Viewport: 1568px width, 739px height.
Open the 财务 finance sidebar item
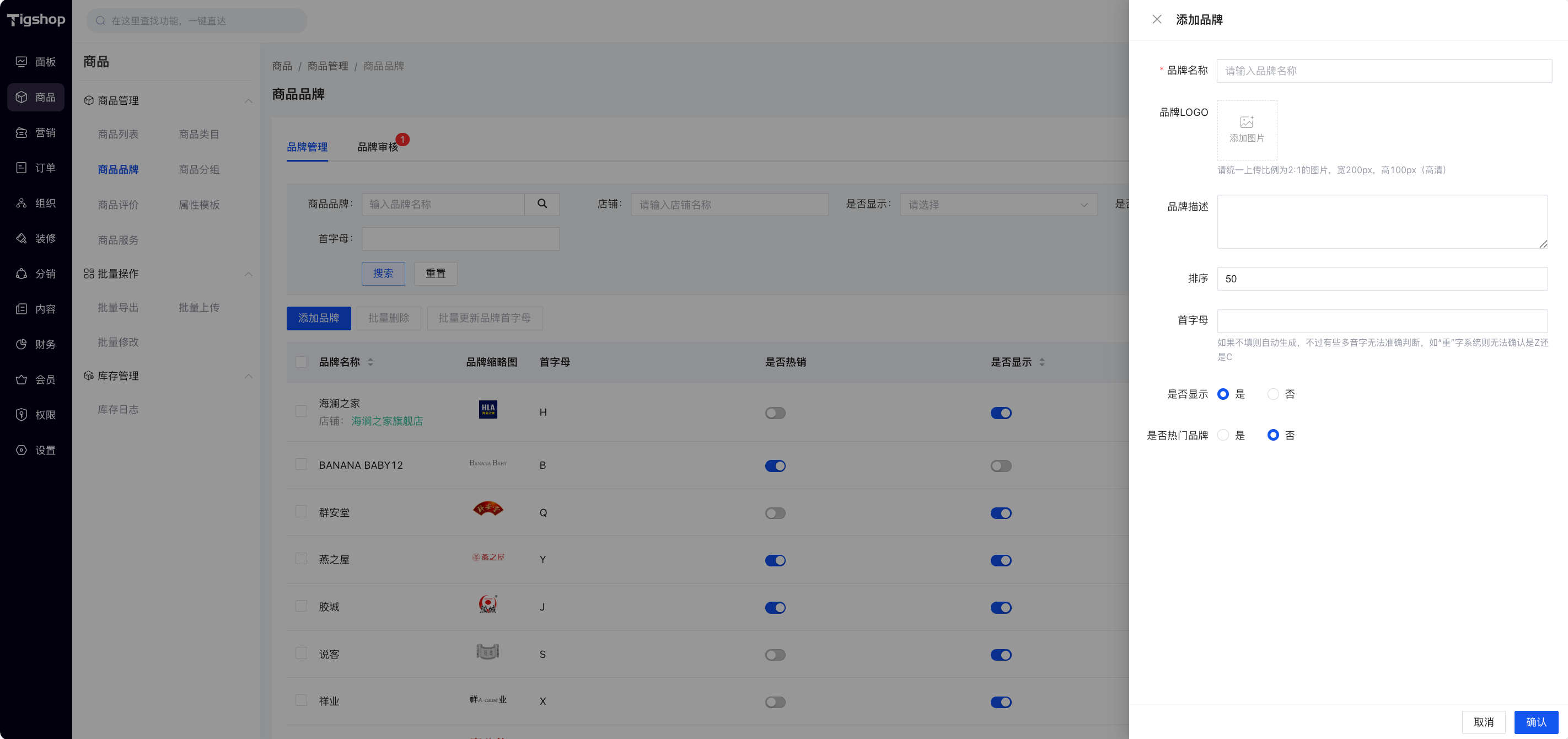35,344
